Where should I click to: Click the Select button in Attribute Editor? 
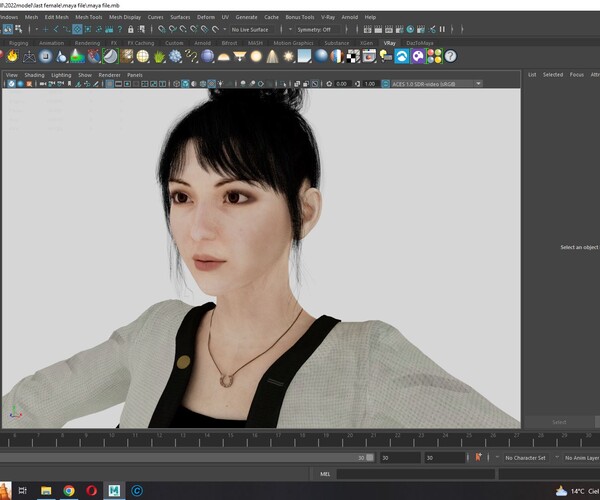coord(559,422)
